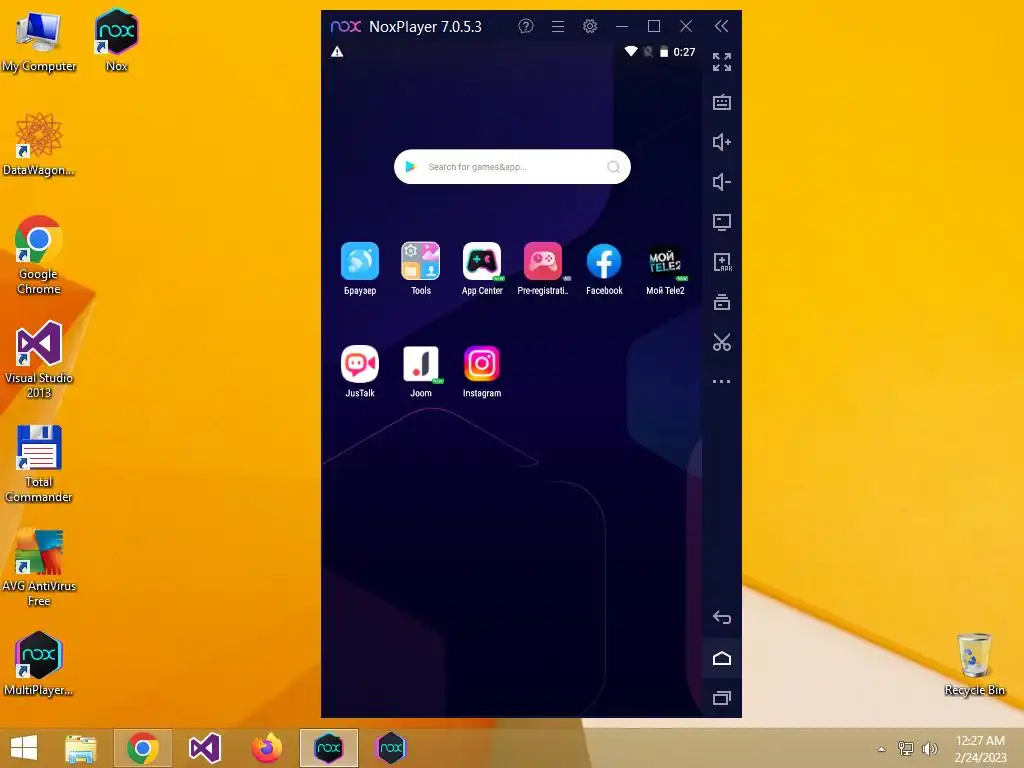Viewport: 1024px width, 768px height.
Task: Select Total Commander desktop shortcut
Action: pyautogui.click(x=39, y=464)
